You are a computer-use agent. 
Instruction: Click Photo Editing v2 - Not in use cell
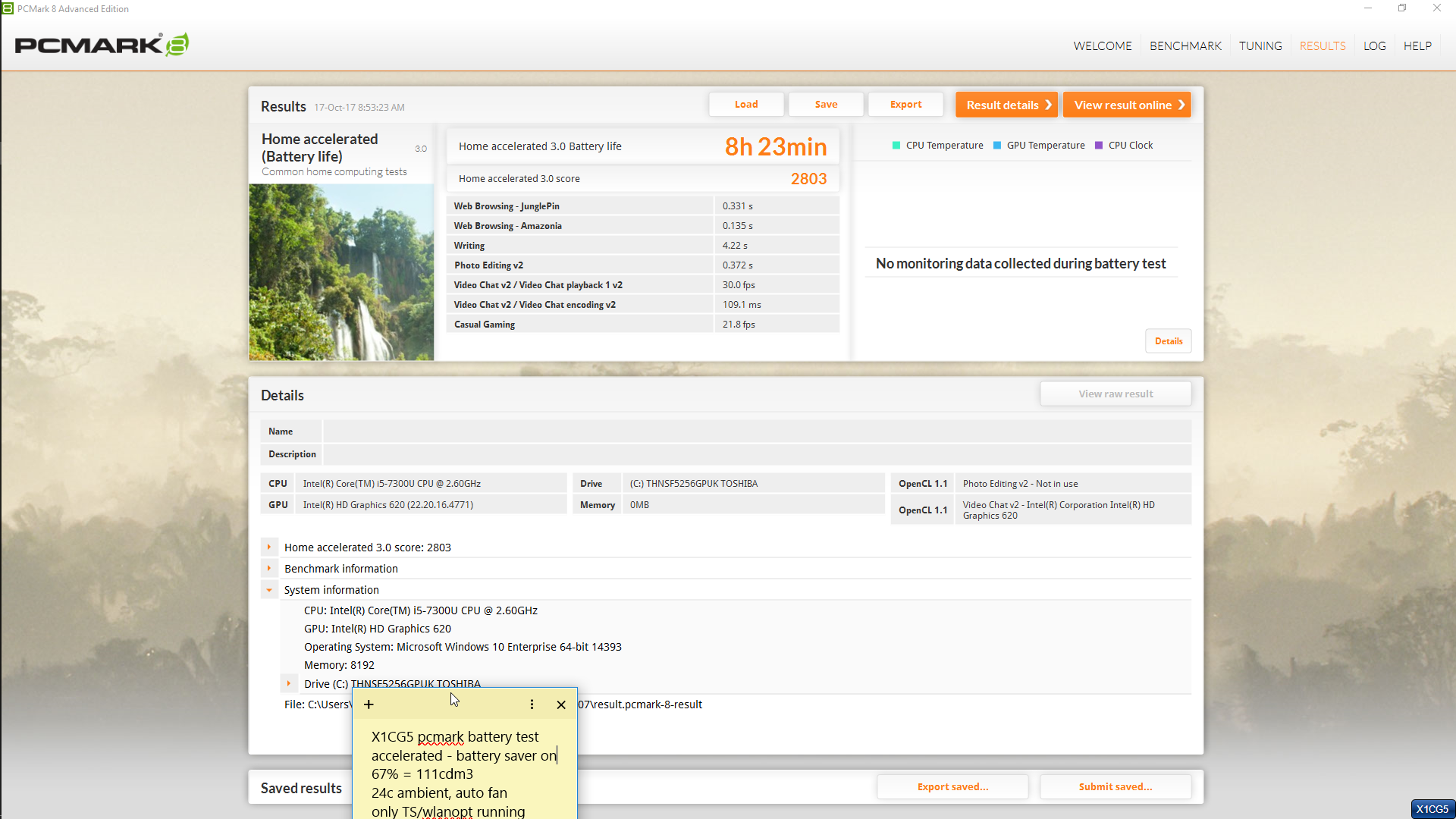1072,484
